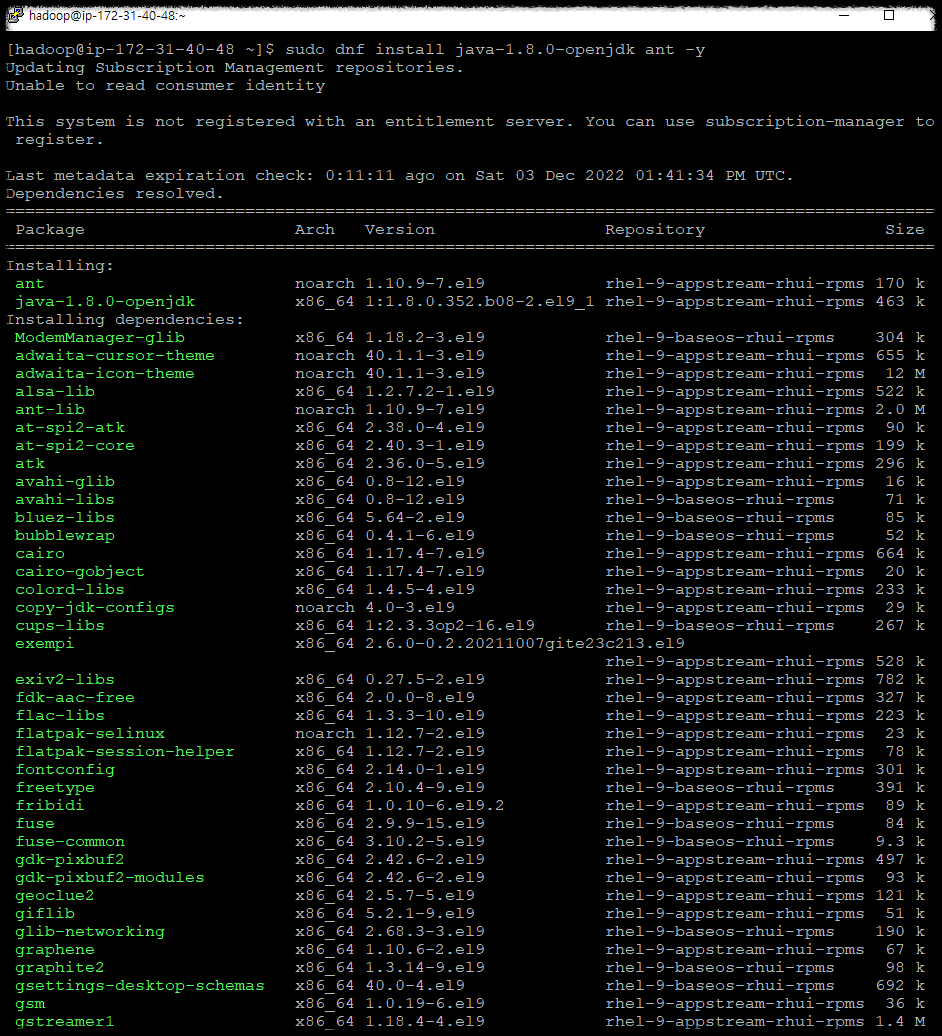Select the cairo-gobject package name

tap(80, 572)
